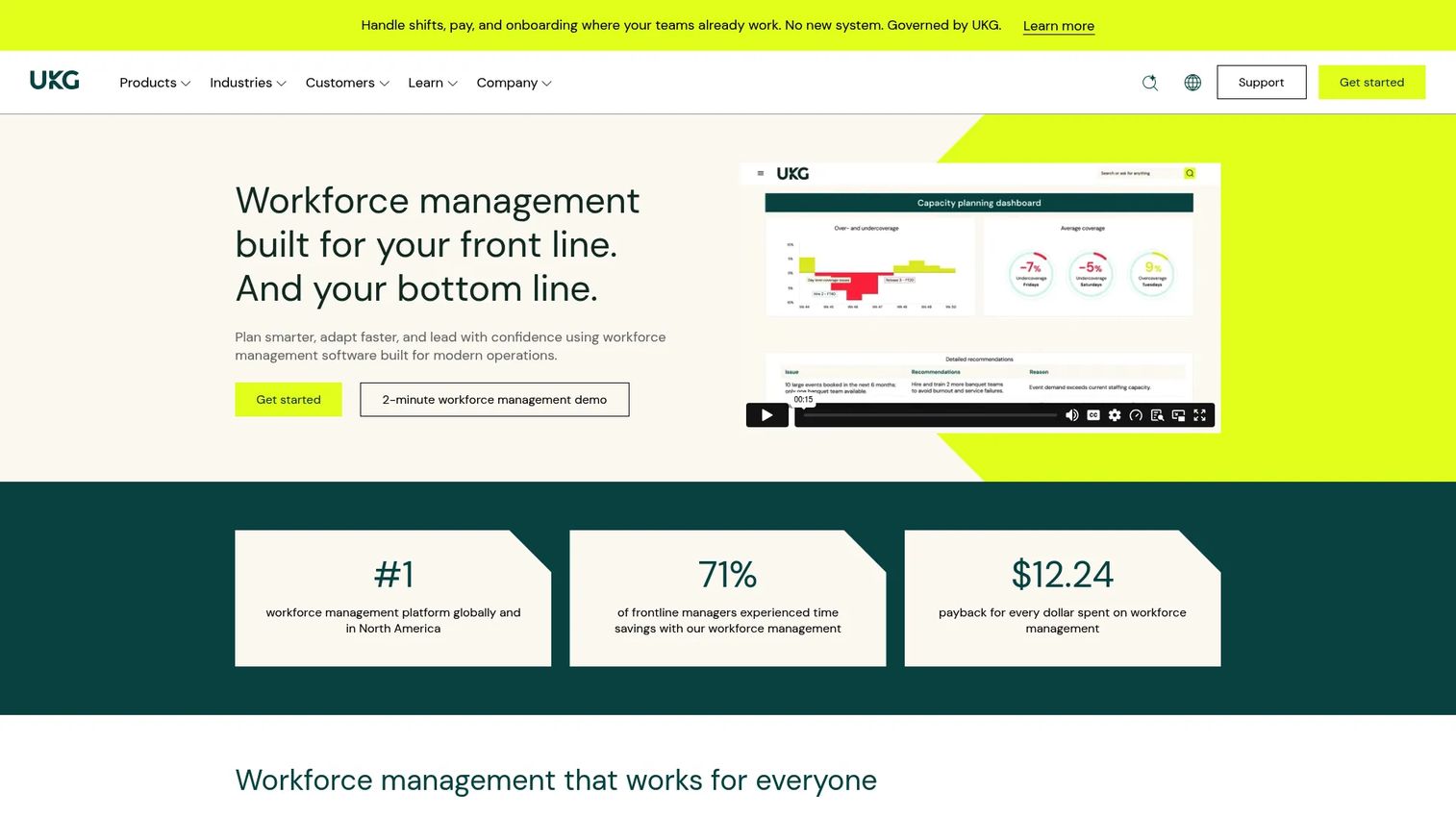This screenshot has width=1456, height=818.
Task: Open the video settings gear
Action: click(1115, 415)
